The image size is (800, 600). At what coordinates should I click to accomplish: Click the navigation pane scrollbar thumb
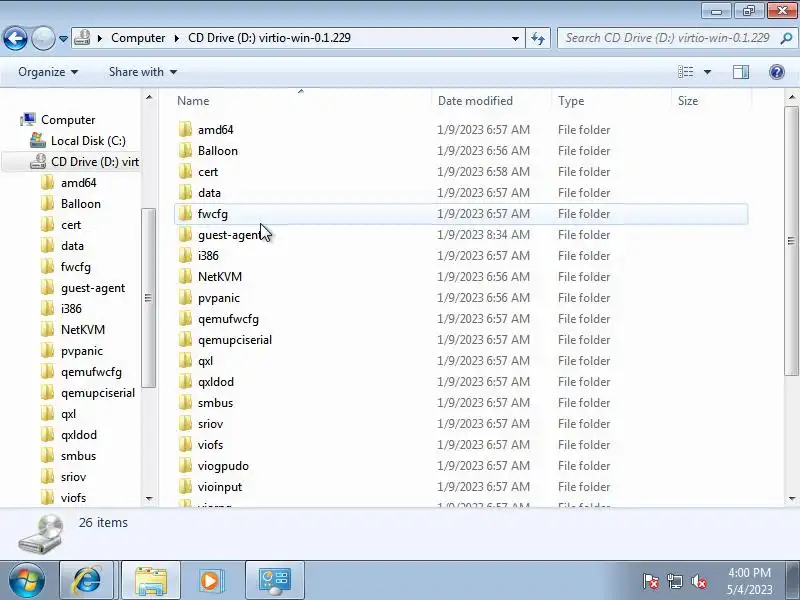tap(148, 298)
